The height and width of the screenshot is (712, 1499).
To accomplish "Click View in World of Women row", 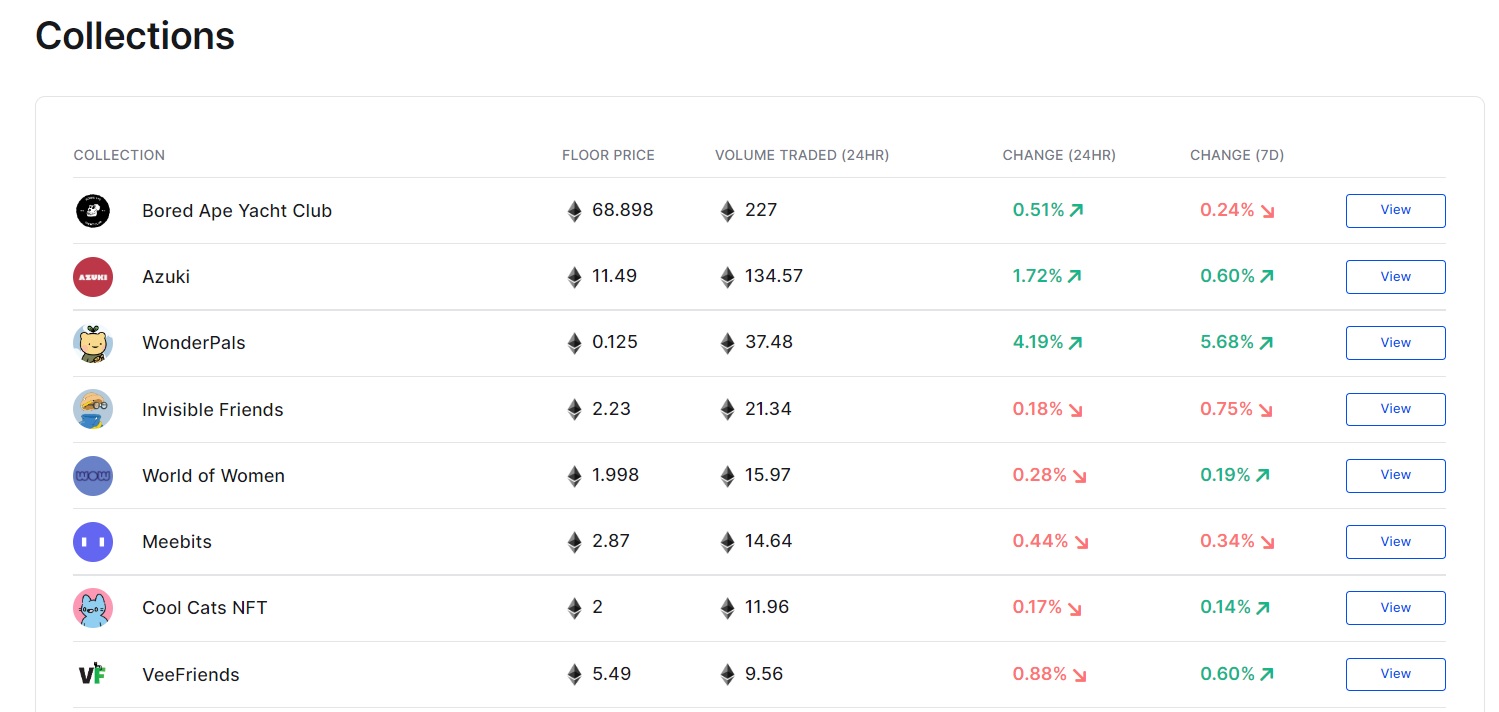I will (x=1395, y=475).
